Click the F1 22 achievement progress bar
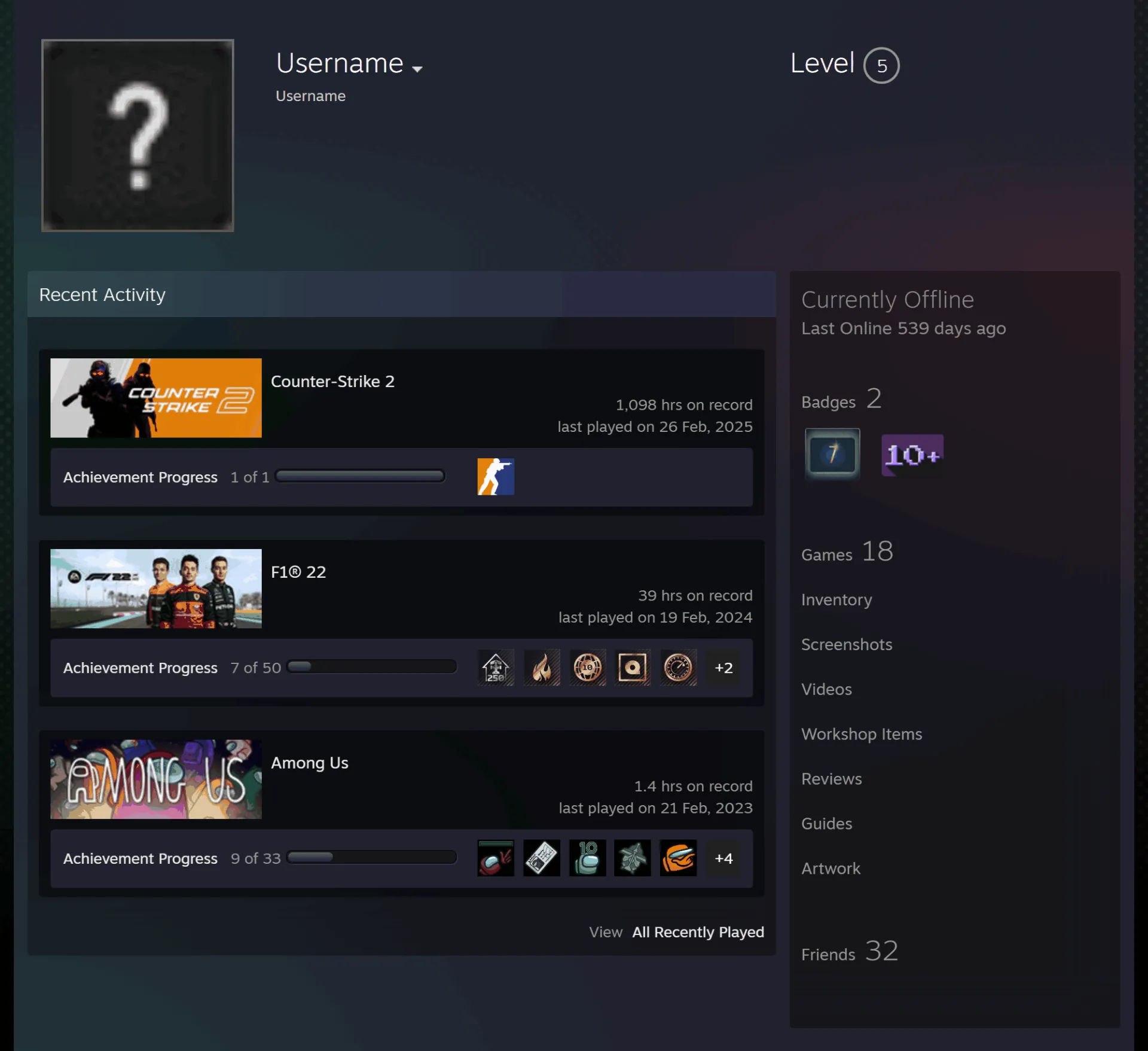The height and width of the screenshot is (1051, 1148). (x=372, y=667)
